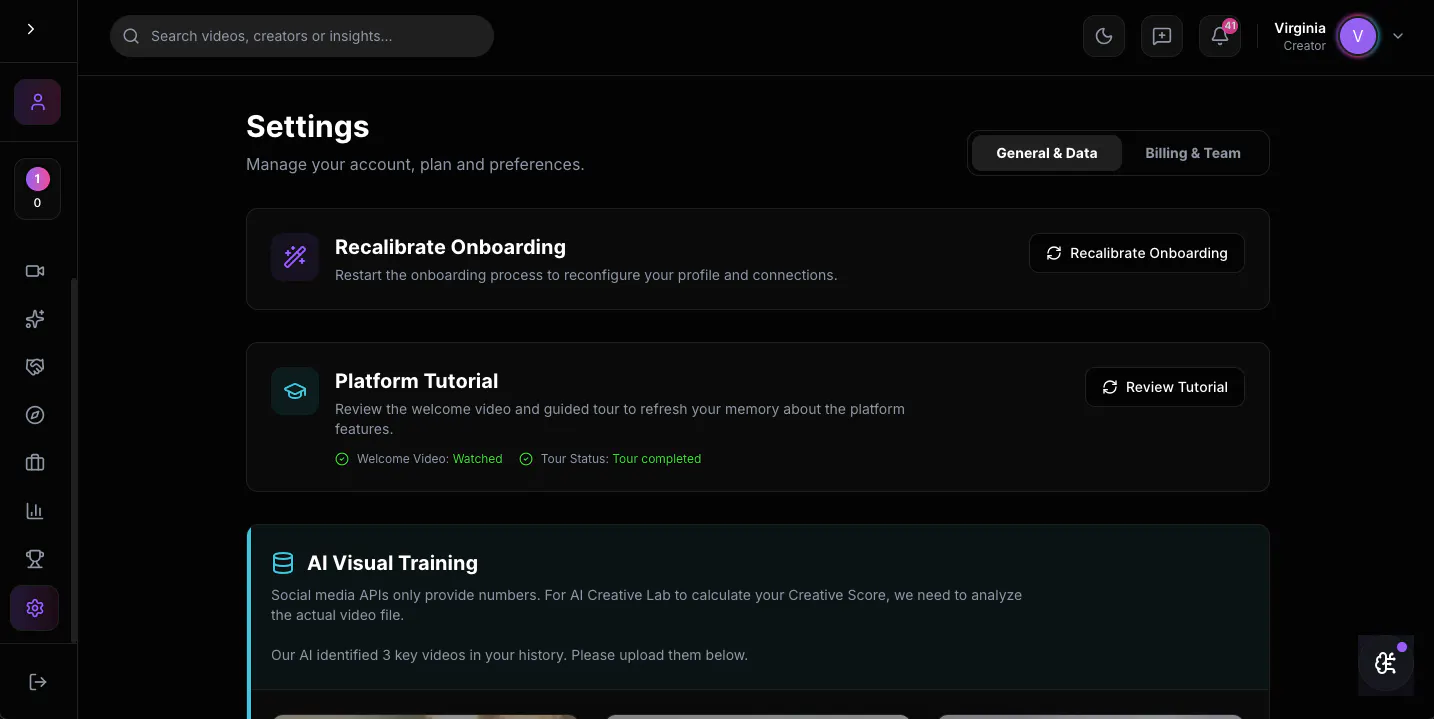The image size is (1434, 719).
Task: Open the notifications bell
Action: click(1220, 36)
